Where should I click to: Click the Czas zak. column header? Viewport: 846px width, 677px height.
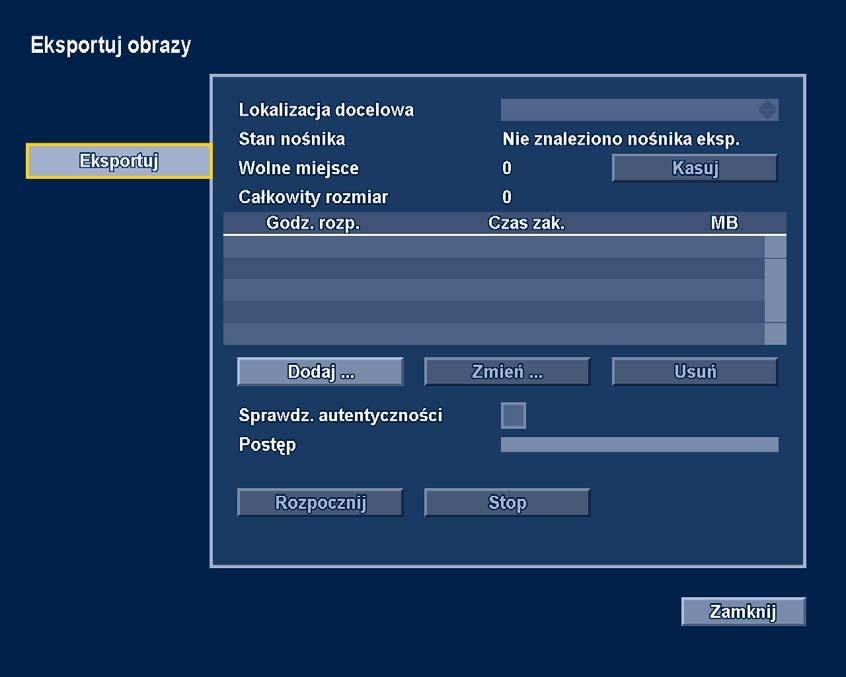526,223
